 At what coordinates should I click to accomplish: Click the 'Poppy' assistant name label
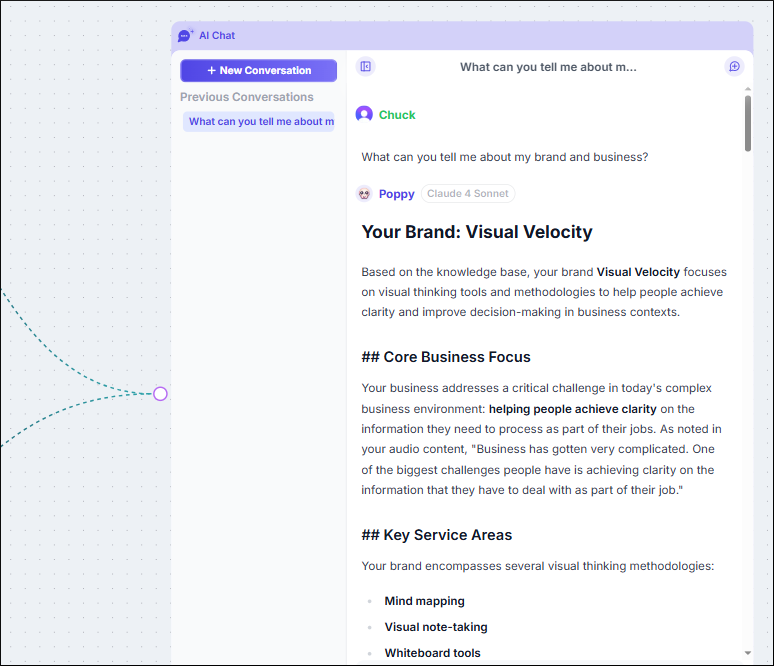coord(396,194)
